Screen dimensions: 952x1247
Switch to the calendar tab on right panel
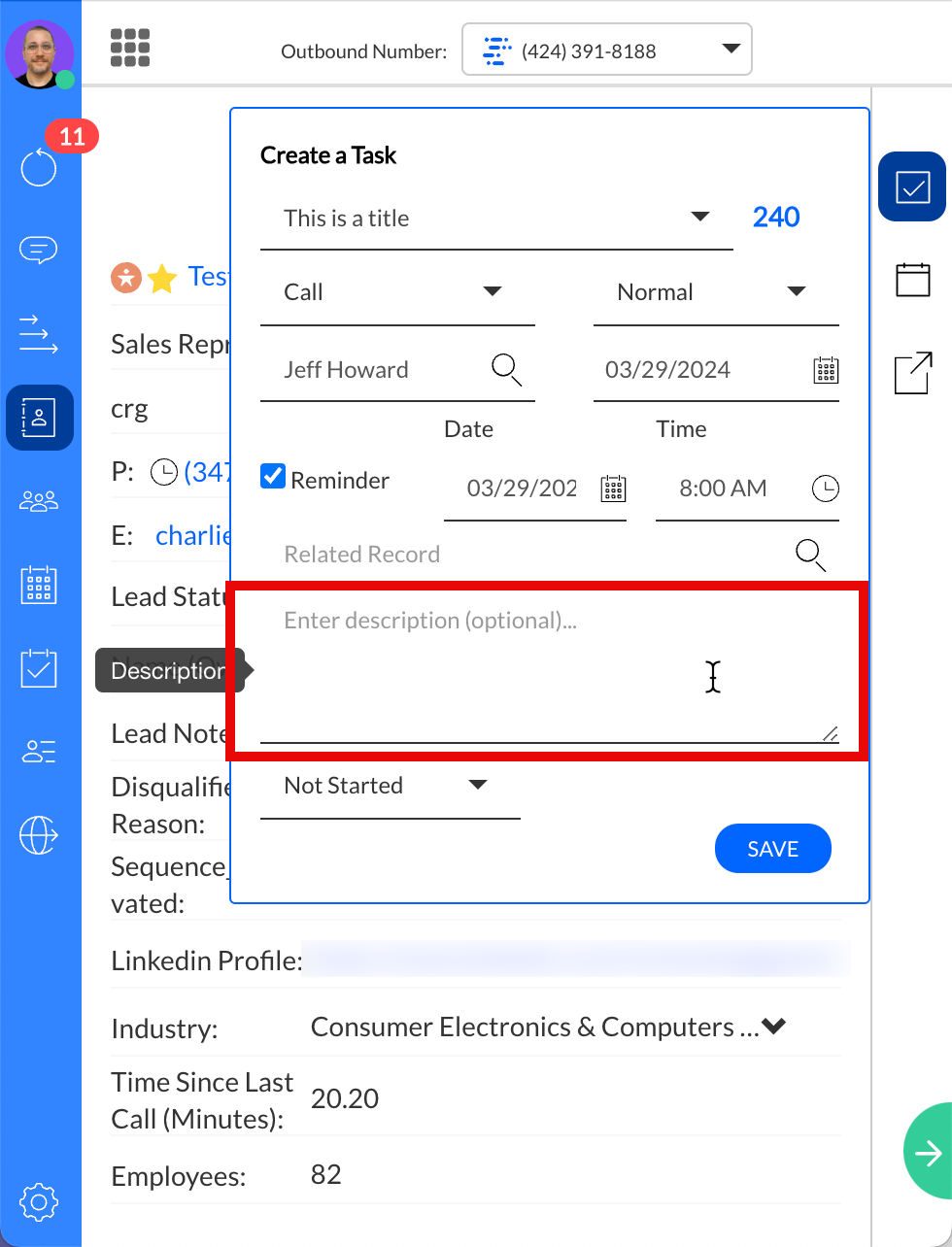coord(912,280)
